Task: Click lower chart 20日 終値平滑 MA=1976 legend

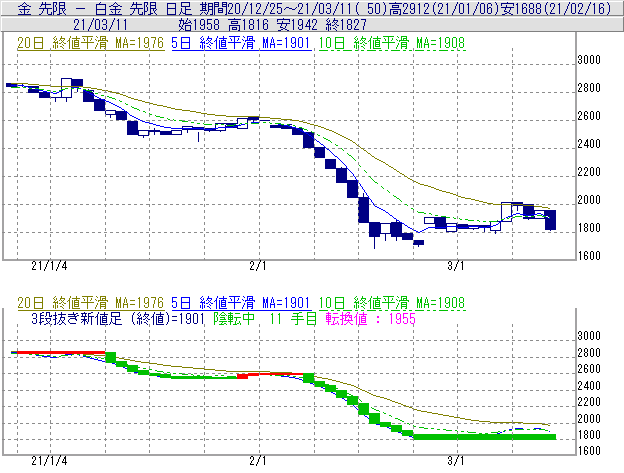Action: (x=90, y=303)
